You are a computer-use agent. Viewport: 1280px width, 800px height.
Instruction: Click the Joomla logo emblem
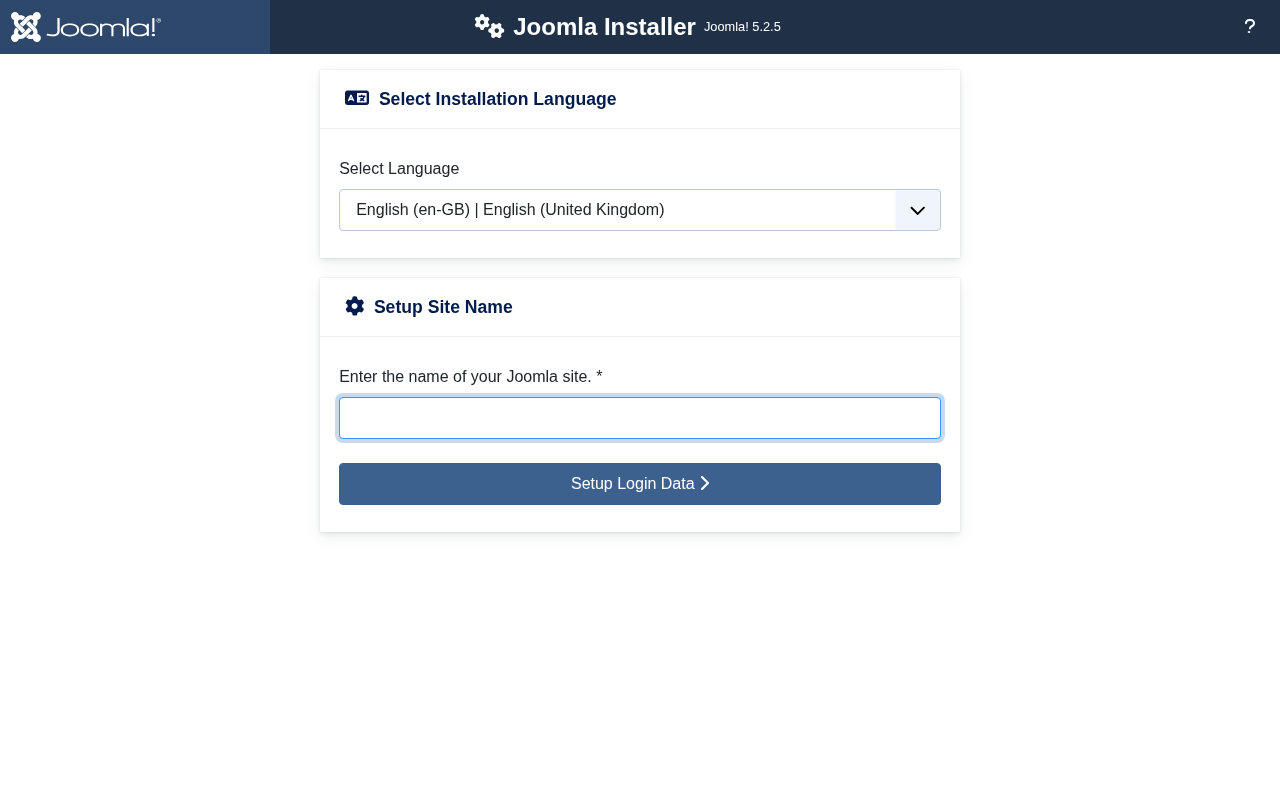pyautogui.click(x=26, y=27)
